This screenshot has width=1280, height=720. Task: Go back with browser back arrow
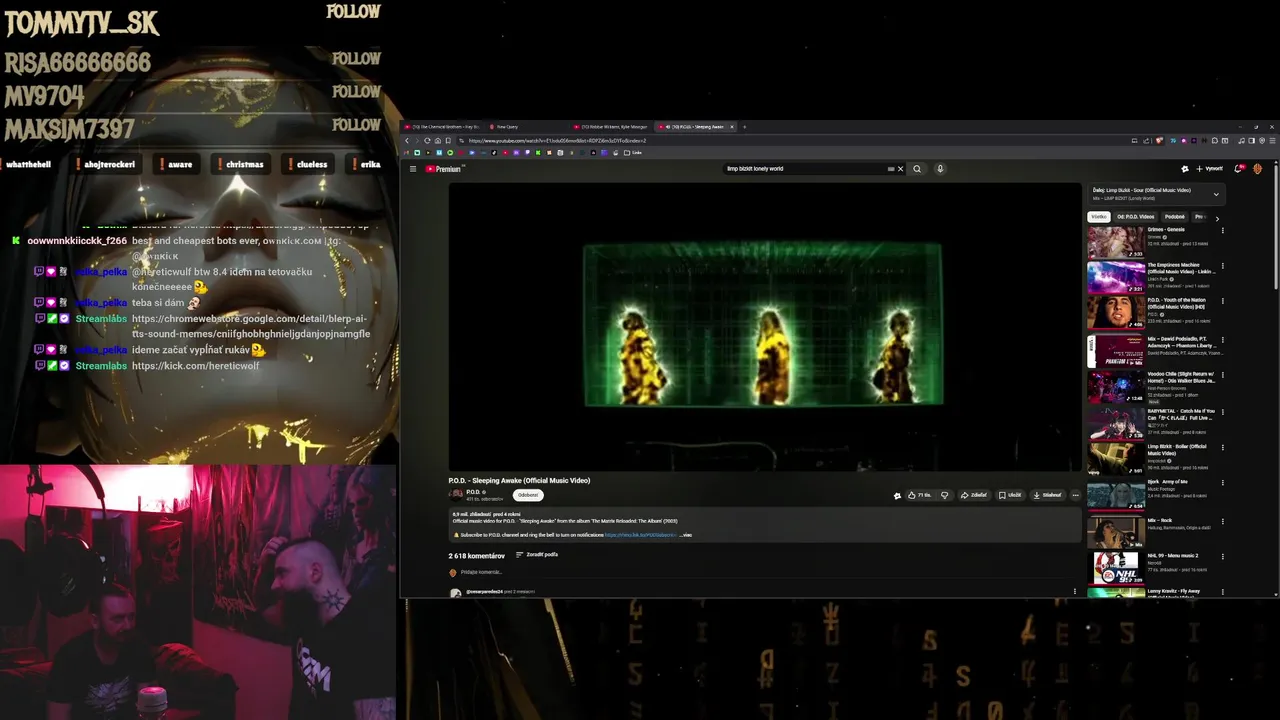[x=408, y=141]
